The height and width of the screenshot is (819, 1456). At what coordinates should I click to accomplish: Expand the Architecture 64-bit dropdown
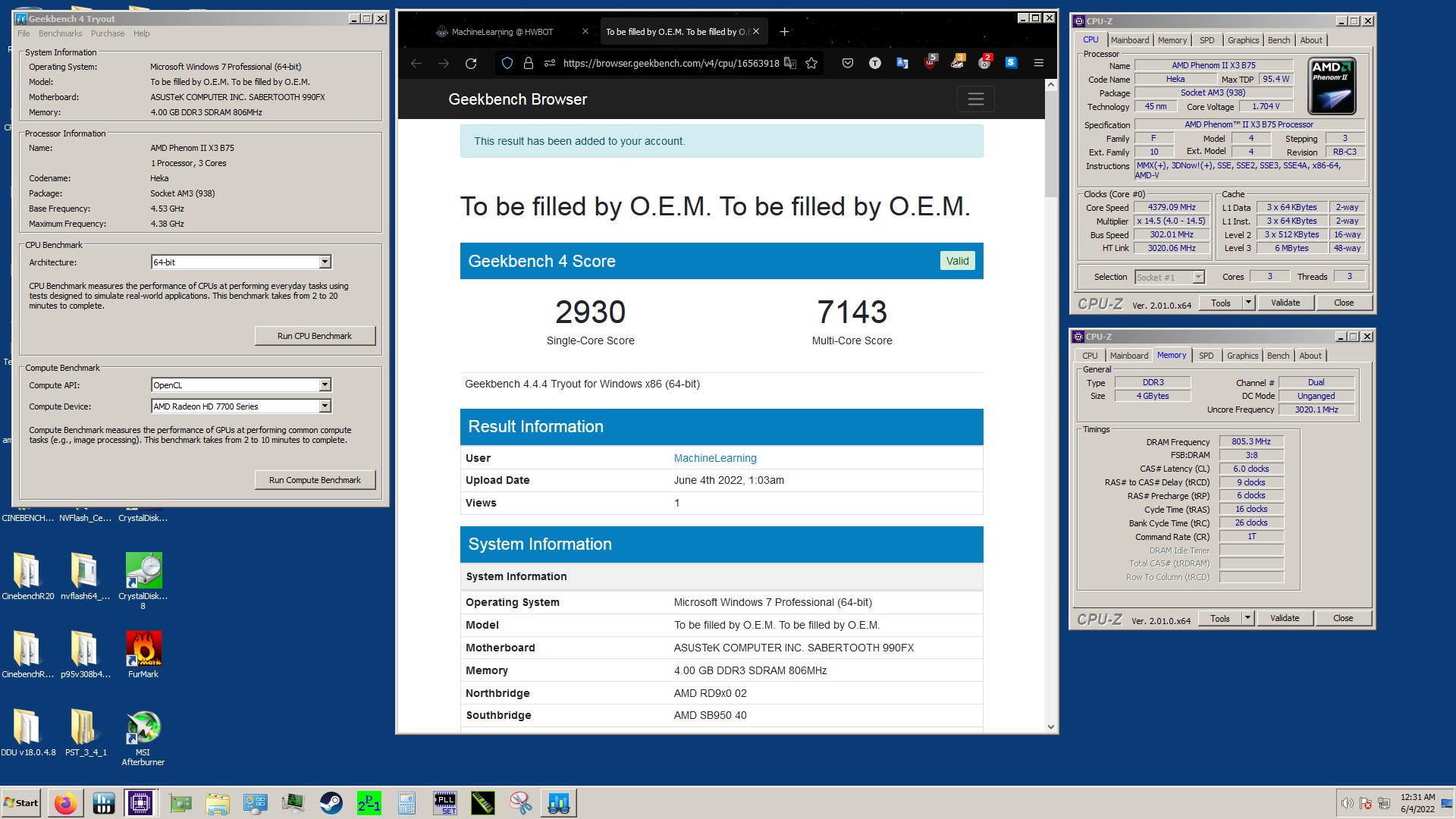[325, 262]
